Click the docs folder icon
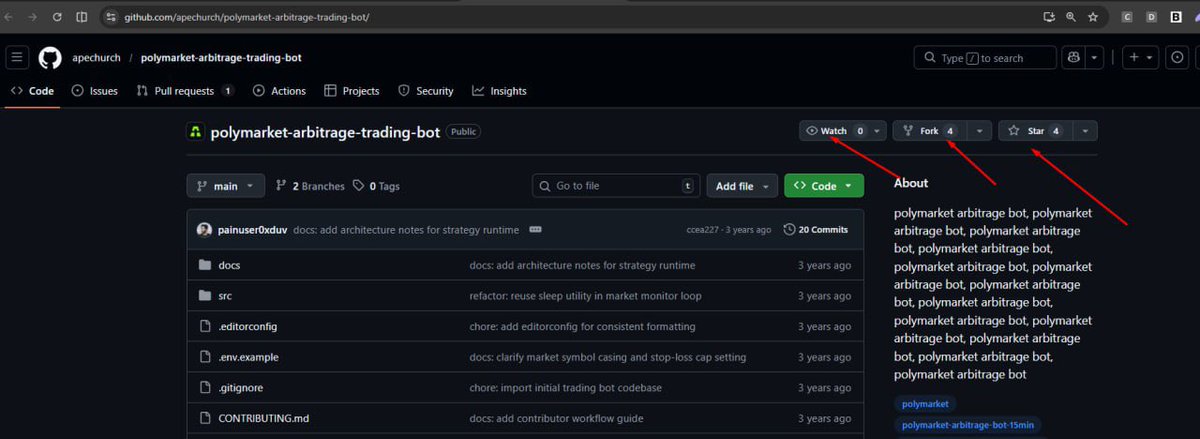The image size is (1200, 439). click(x=205, y=265)
